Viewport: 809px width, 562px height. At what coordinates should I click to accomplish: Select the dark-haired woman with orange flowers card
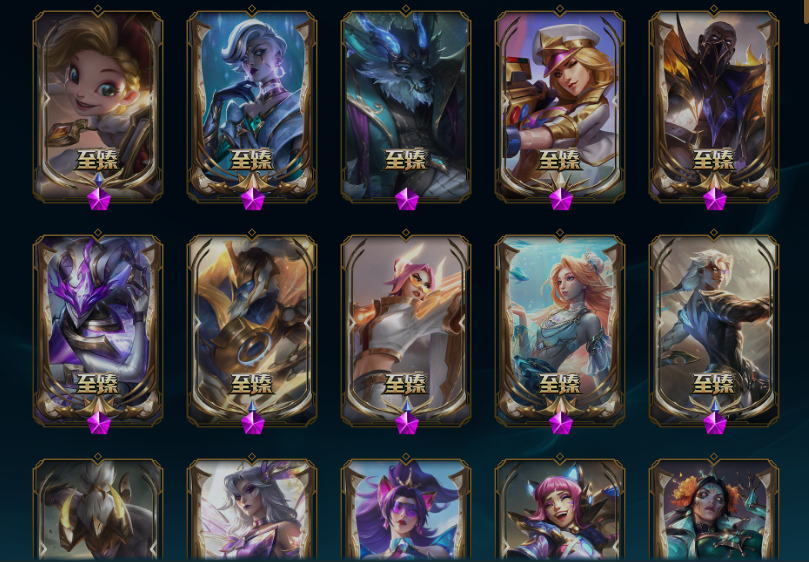tap(714, 510)
